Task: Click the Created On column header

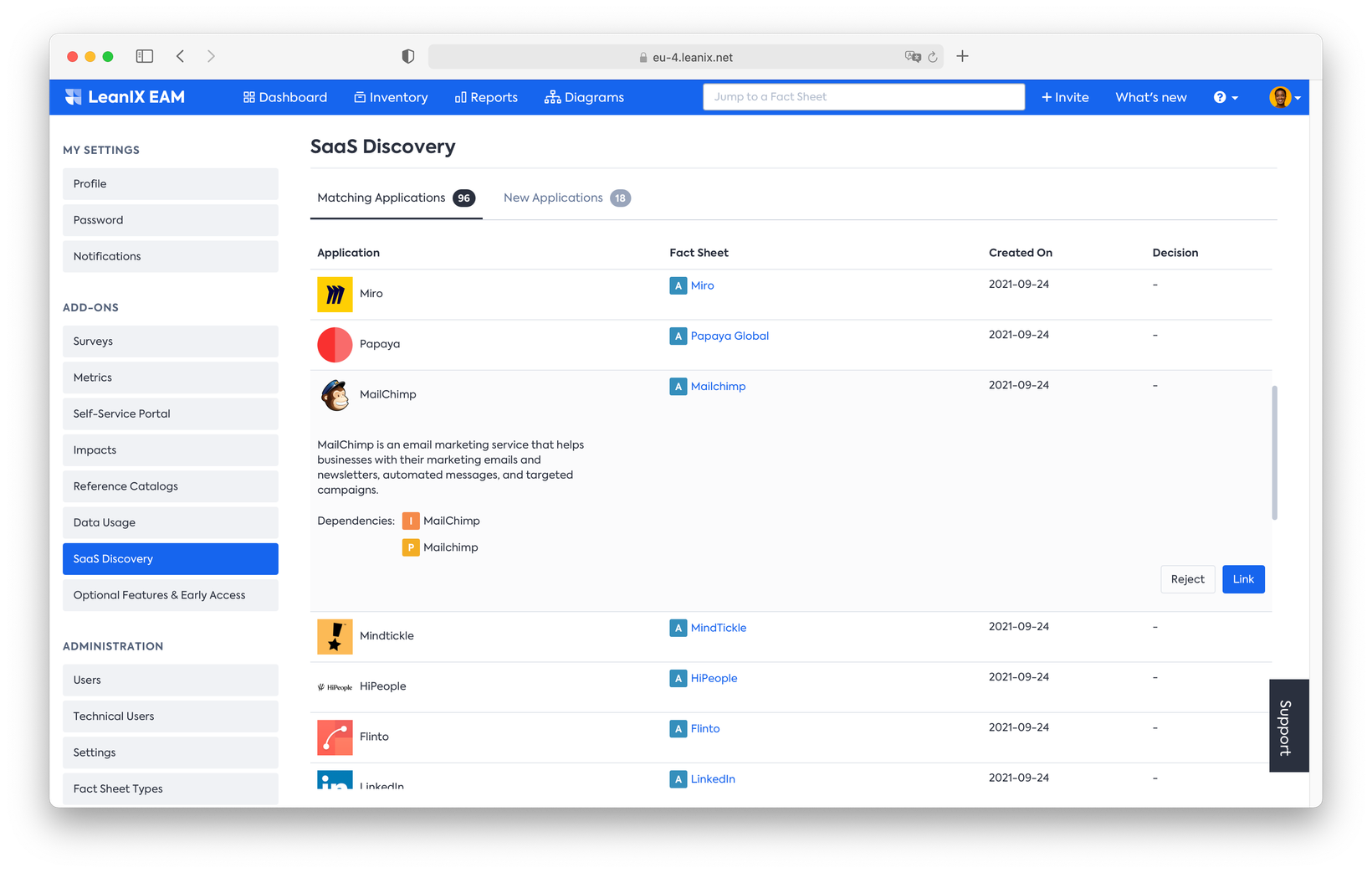Action: [1021, 253]
